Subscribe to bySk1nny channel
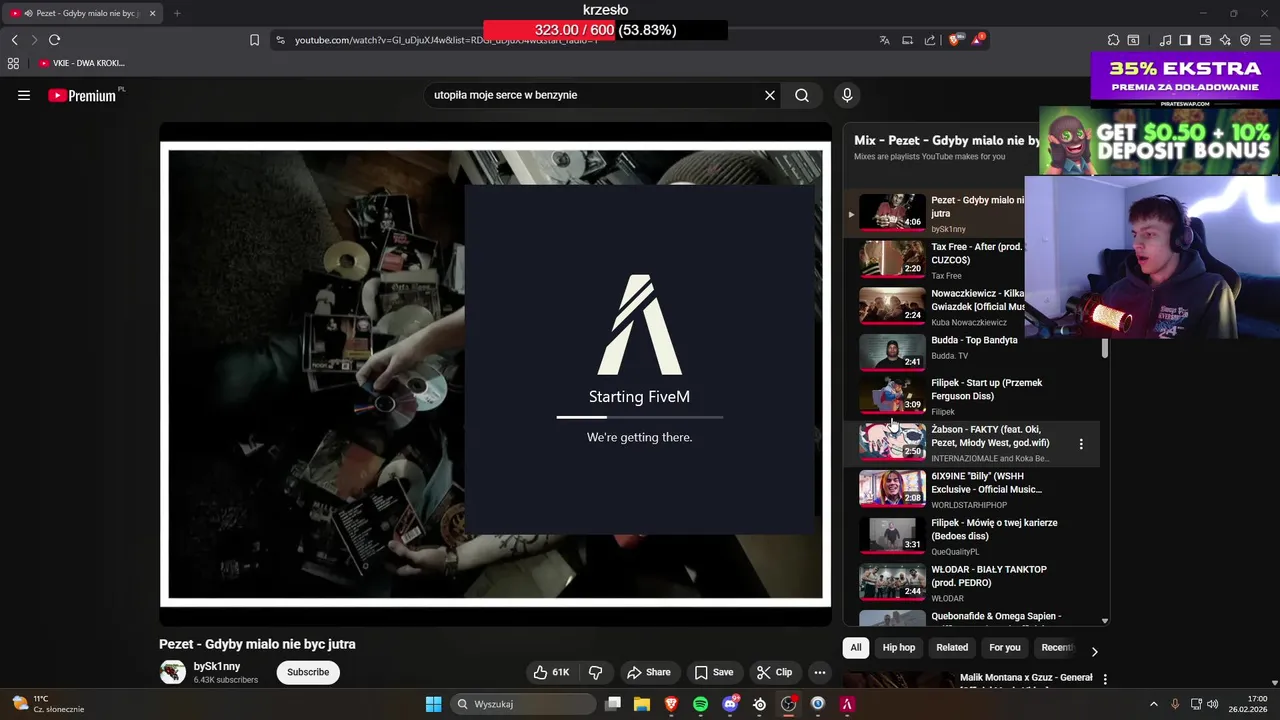 [x=308, y=672]
